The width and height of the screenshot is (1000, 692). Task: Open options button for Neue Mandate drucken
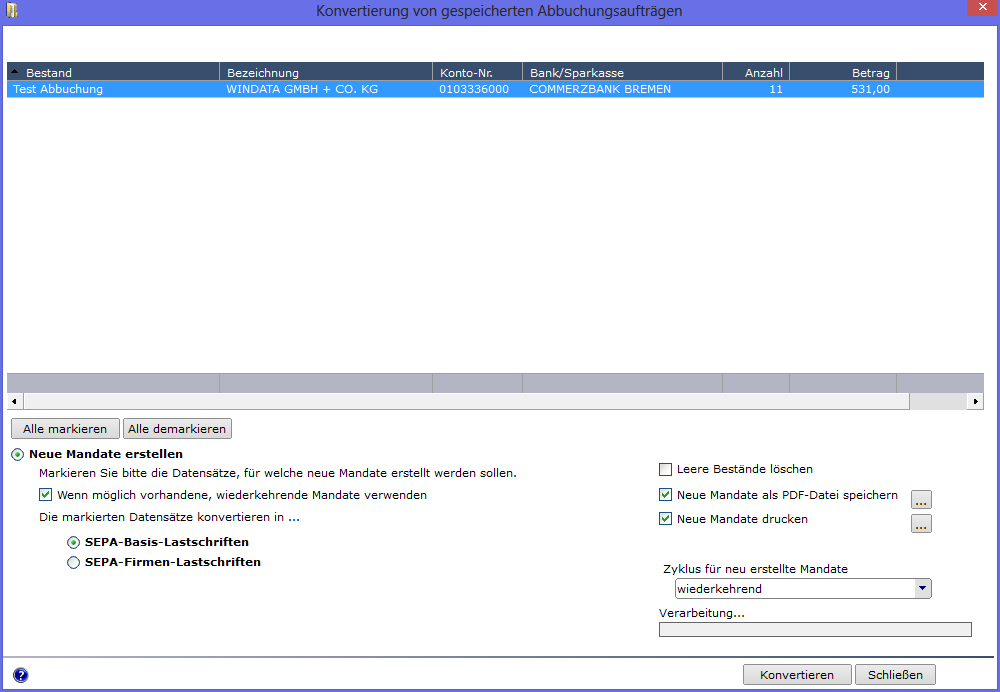[921, 524]
